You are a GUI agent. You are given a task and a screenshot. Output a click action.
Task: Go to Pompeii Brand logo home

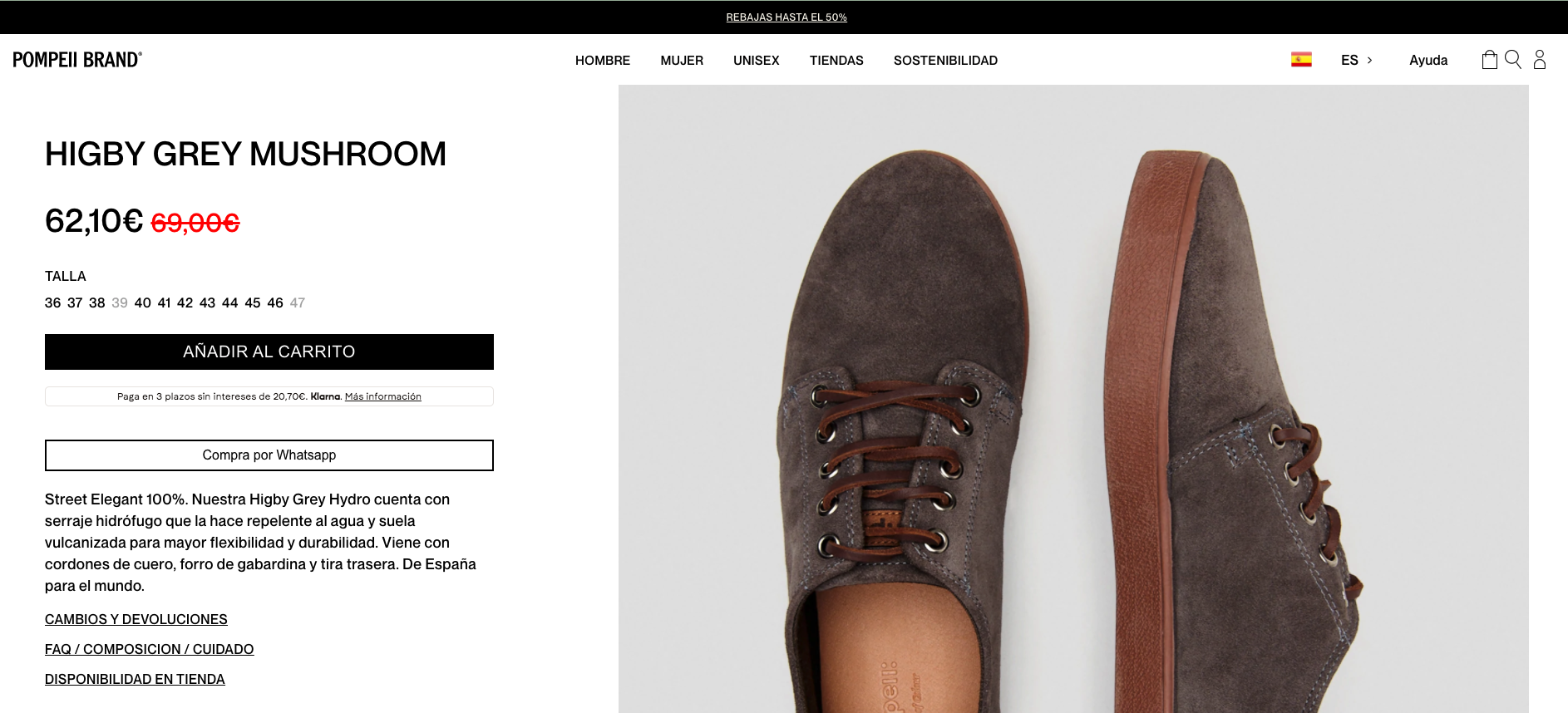pos(77,60)
